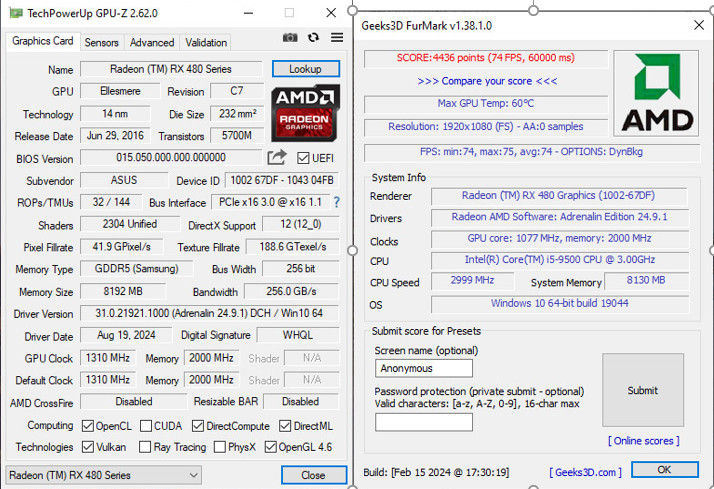Viewport: 714px width, 489px height.
Task: Toggle the UEFI checkbox
Action: tap(303, 158)
